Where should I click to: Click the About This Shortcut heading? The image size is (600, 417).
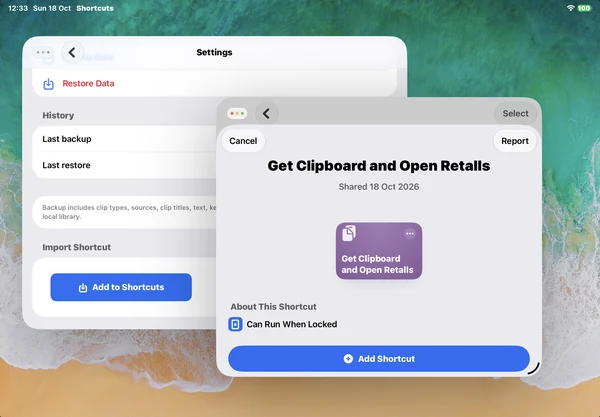pyautogui.click(x=273, y=307)
